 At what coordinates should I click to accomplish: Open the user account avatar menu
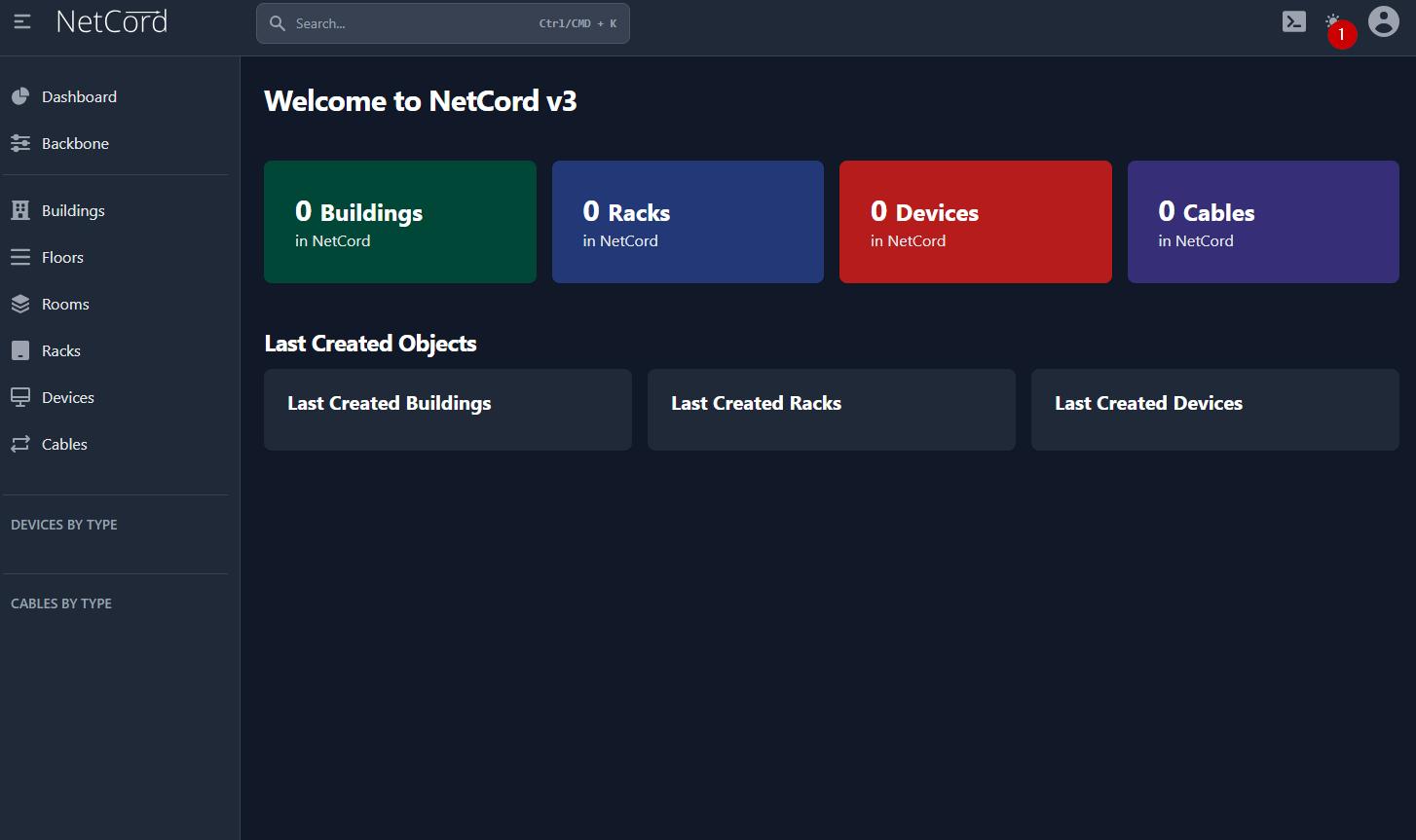pyautogui.click(x=1383, y=21)
